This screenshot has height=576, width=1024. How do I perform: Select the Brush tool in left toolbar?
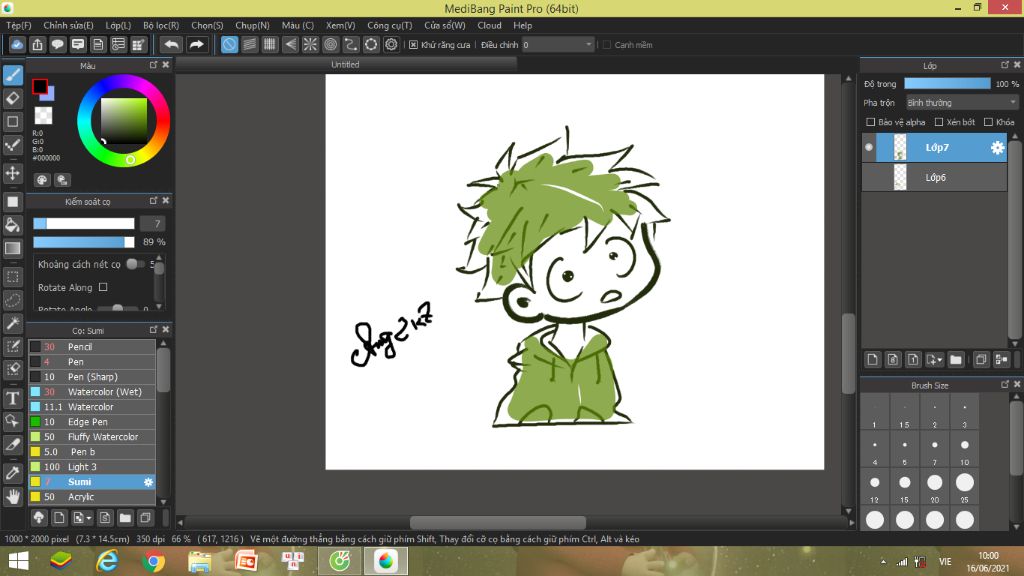pyautogui.click(x=12, y=75)
